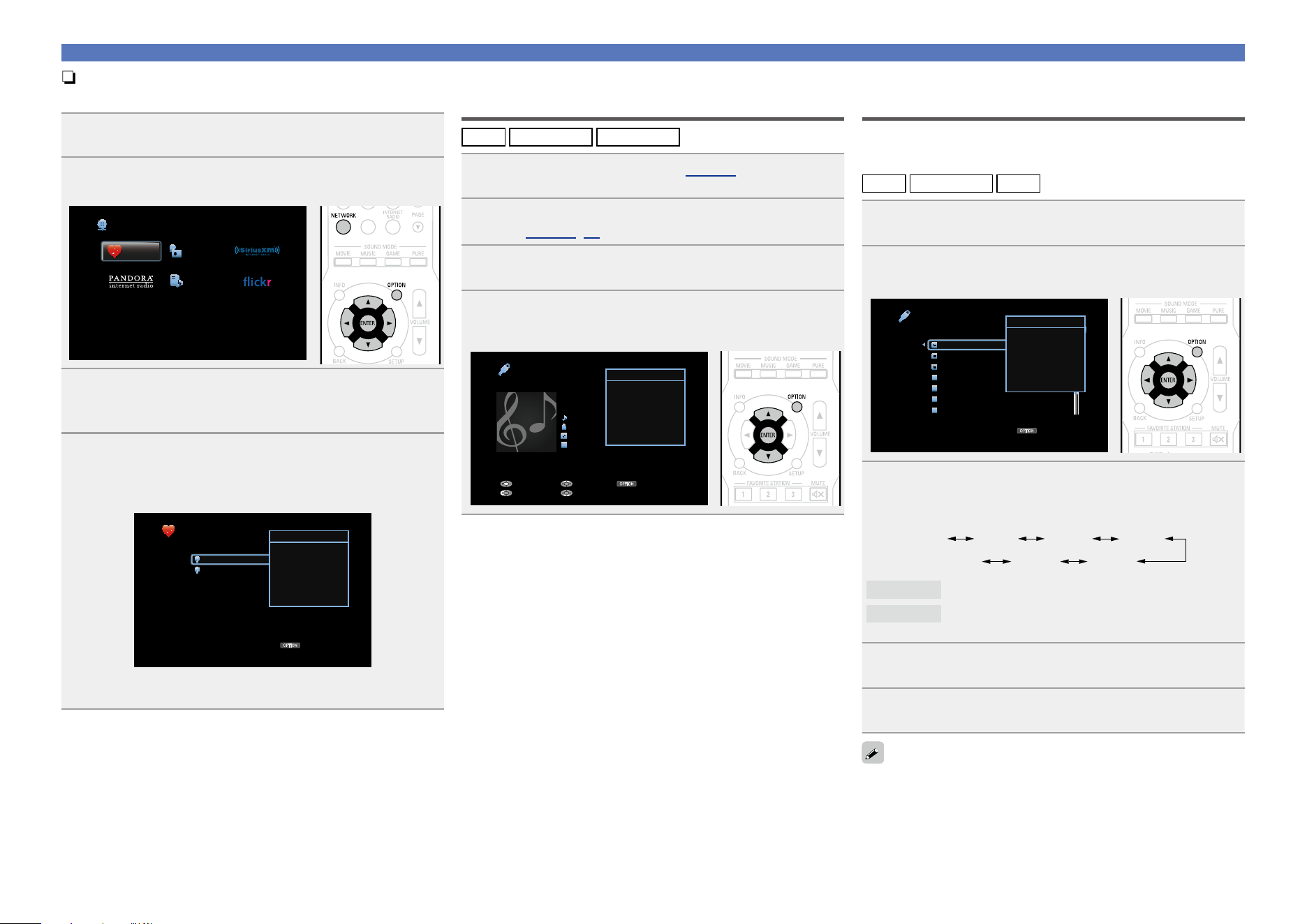Select the highlighted Favorites heart tile

point(131,251)
